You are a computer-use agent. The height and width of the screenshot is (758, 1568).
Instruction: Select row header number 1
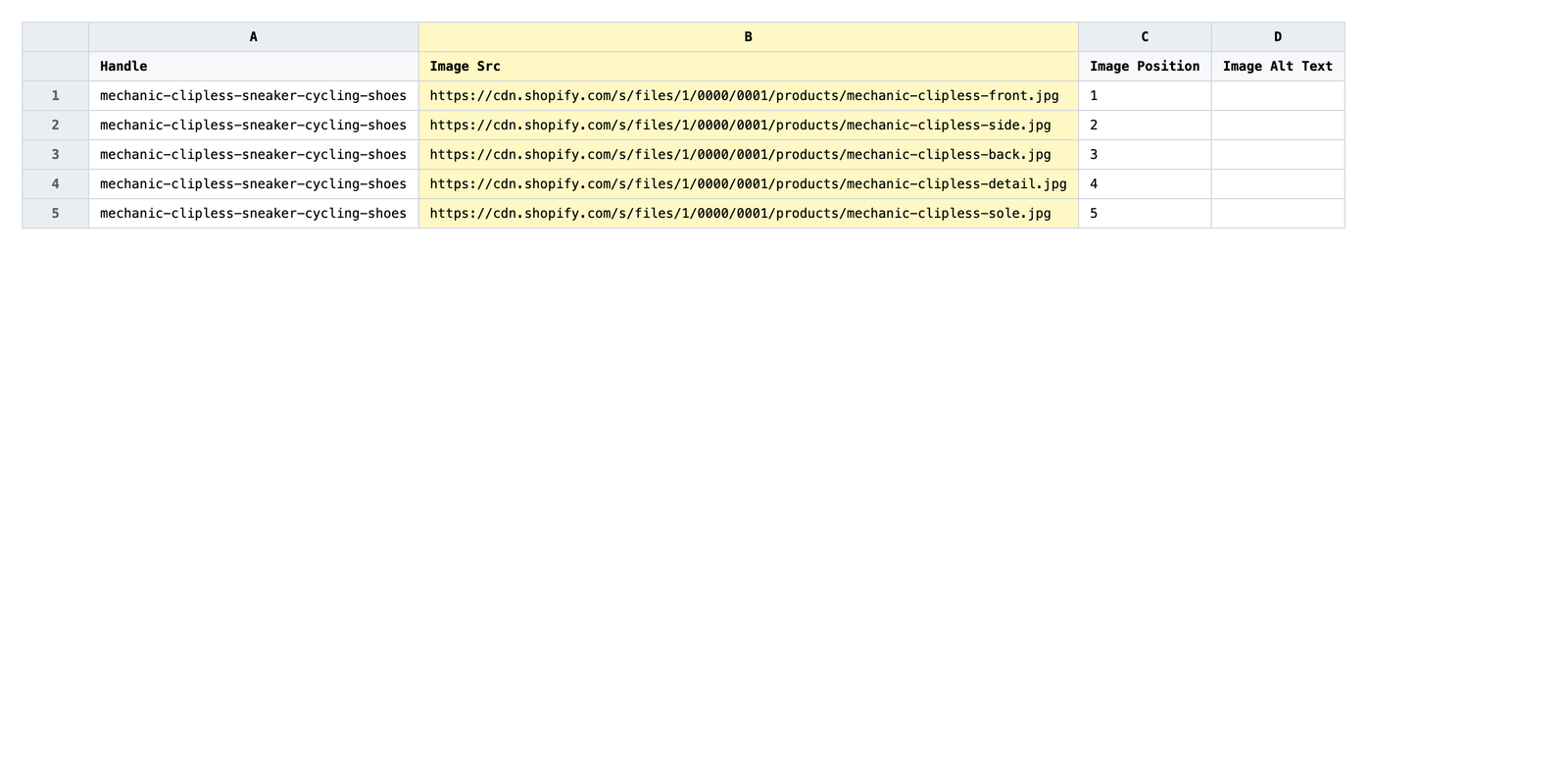(x=56, y=96)
